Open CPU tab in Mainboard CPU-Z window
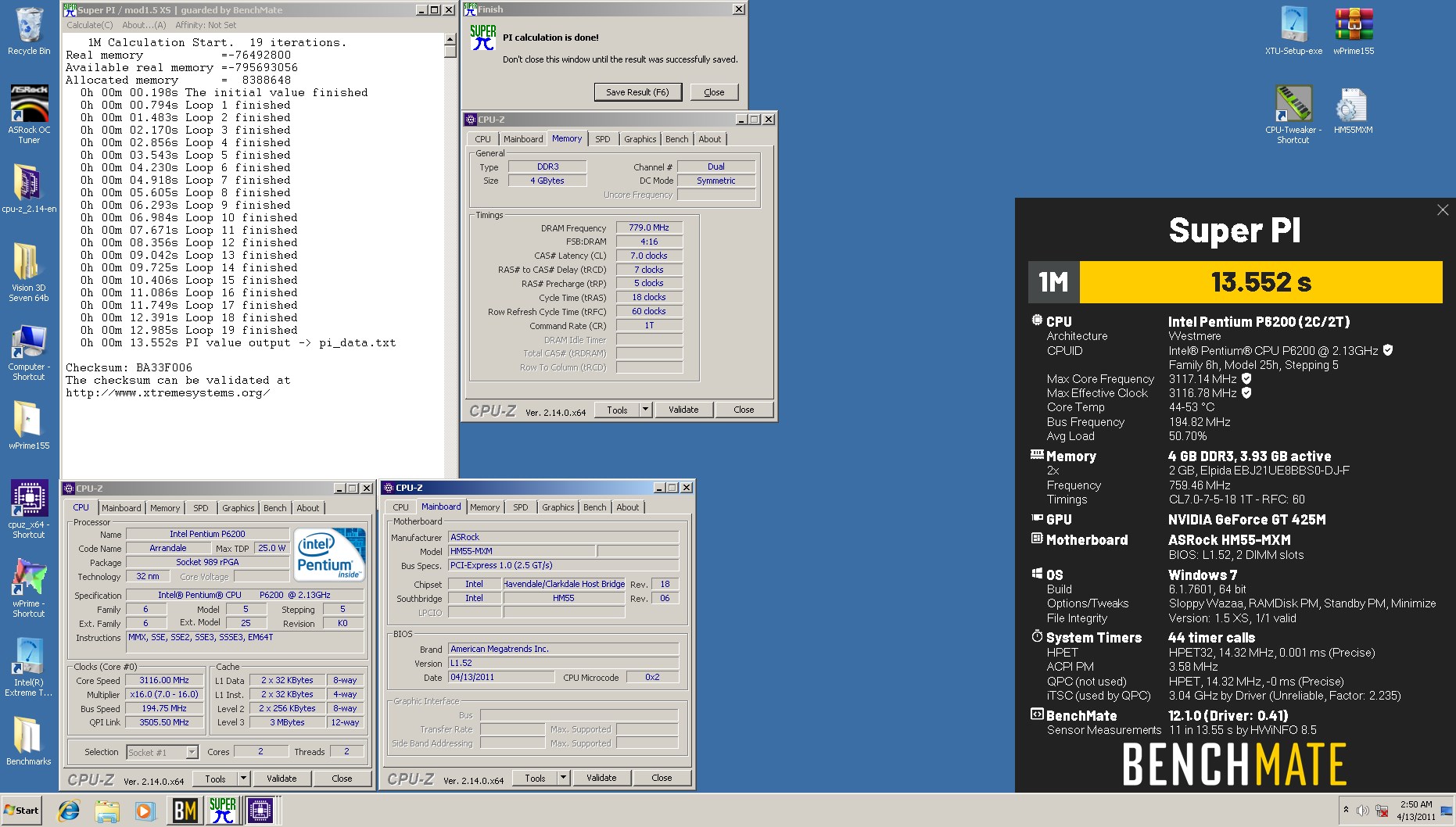This screenshot has height=827, width=1456. pyautogui.click(x=400, y=507)
